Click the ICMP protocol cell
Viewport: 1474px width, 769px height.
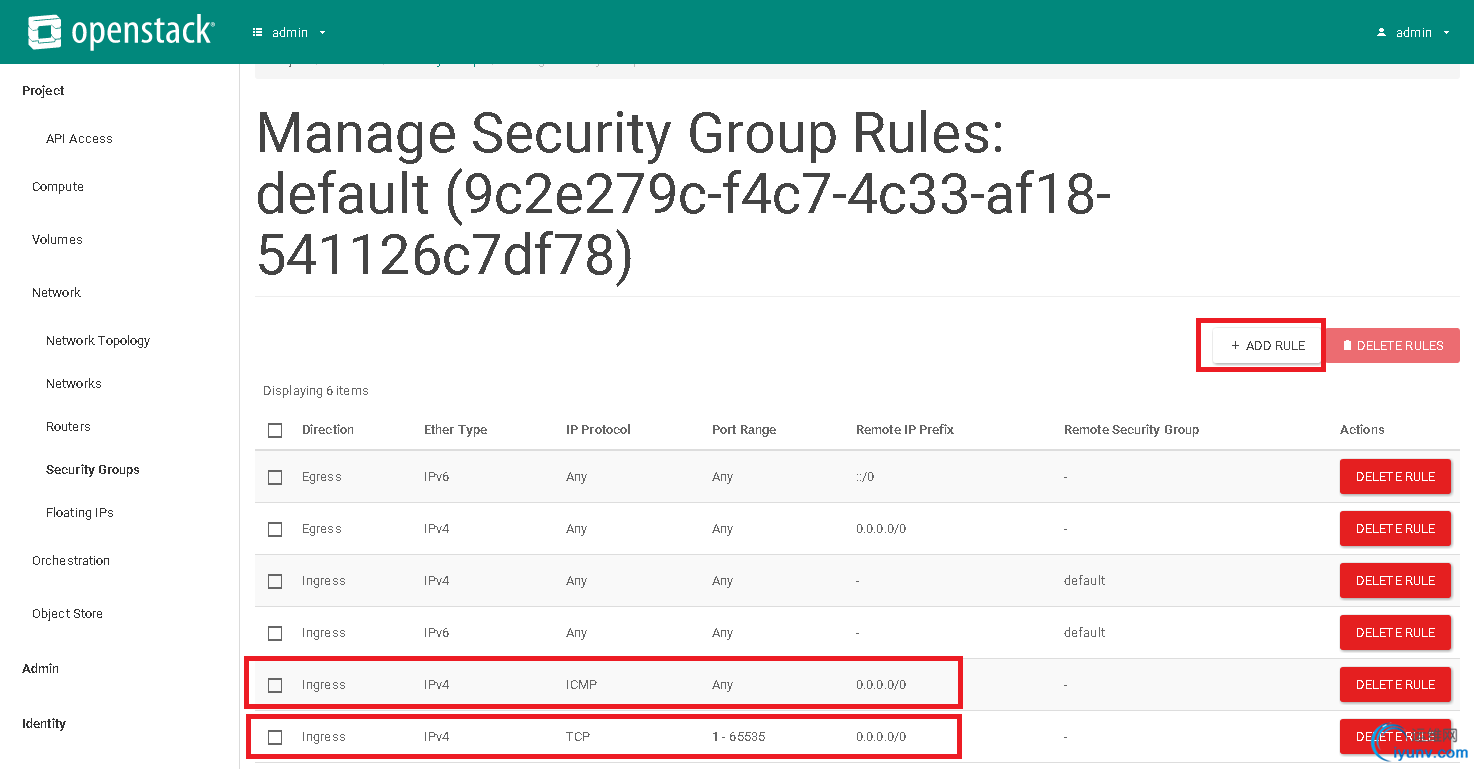click(581, 685)
